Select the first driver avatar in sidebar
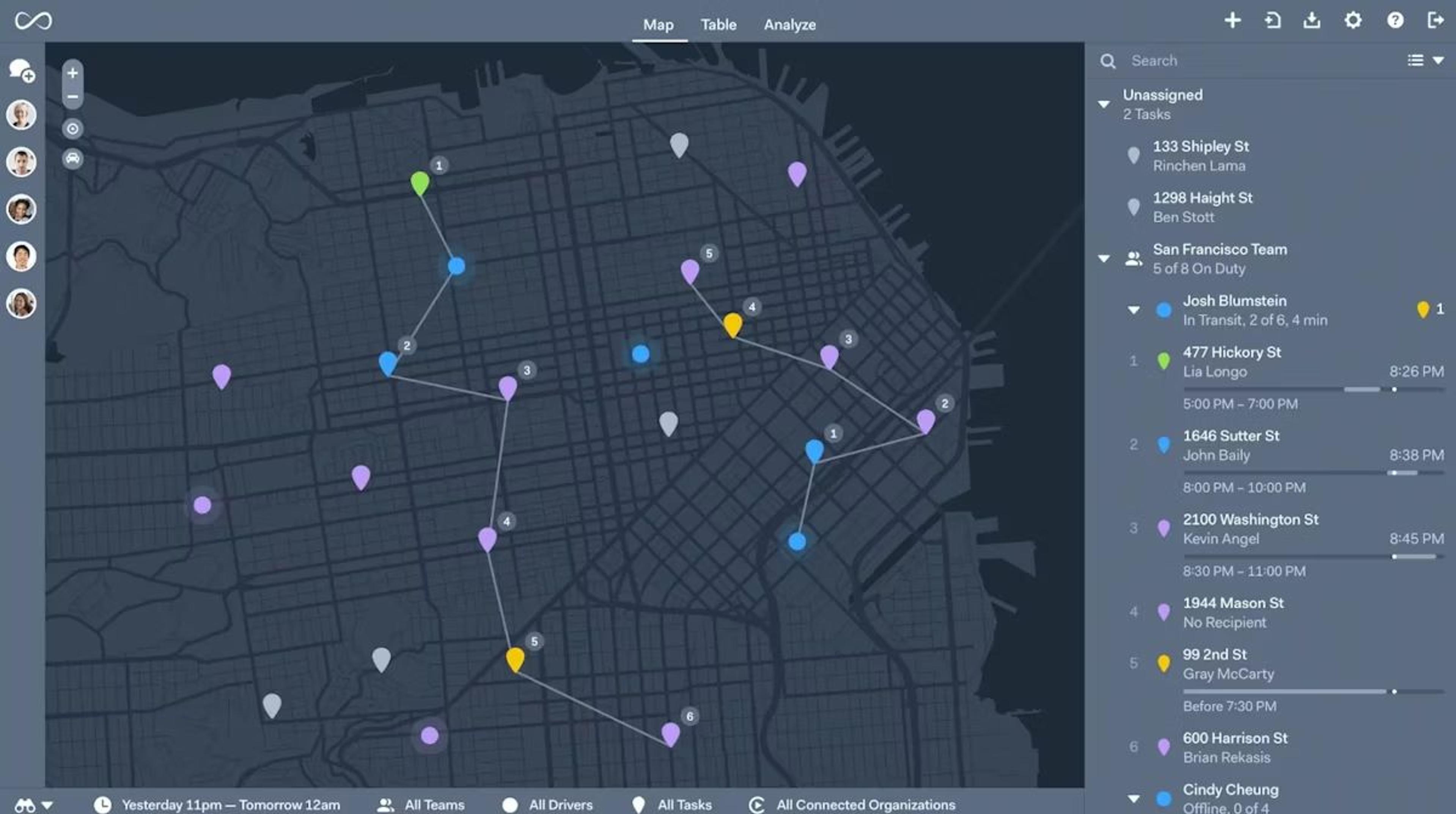1456x814 pixels. 22,115
